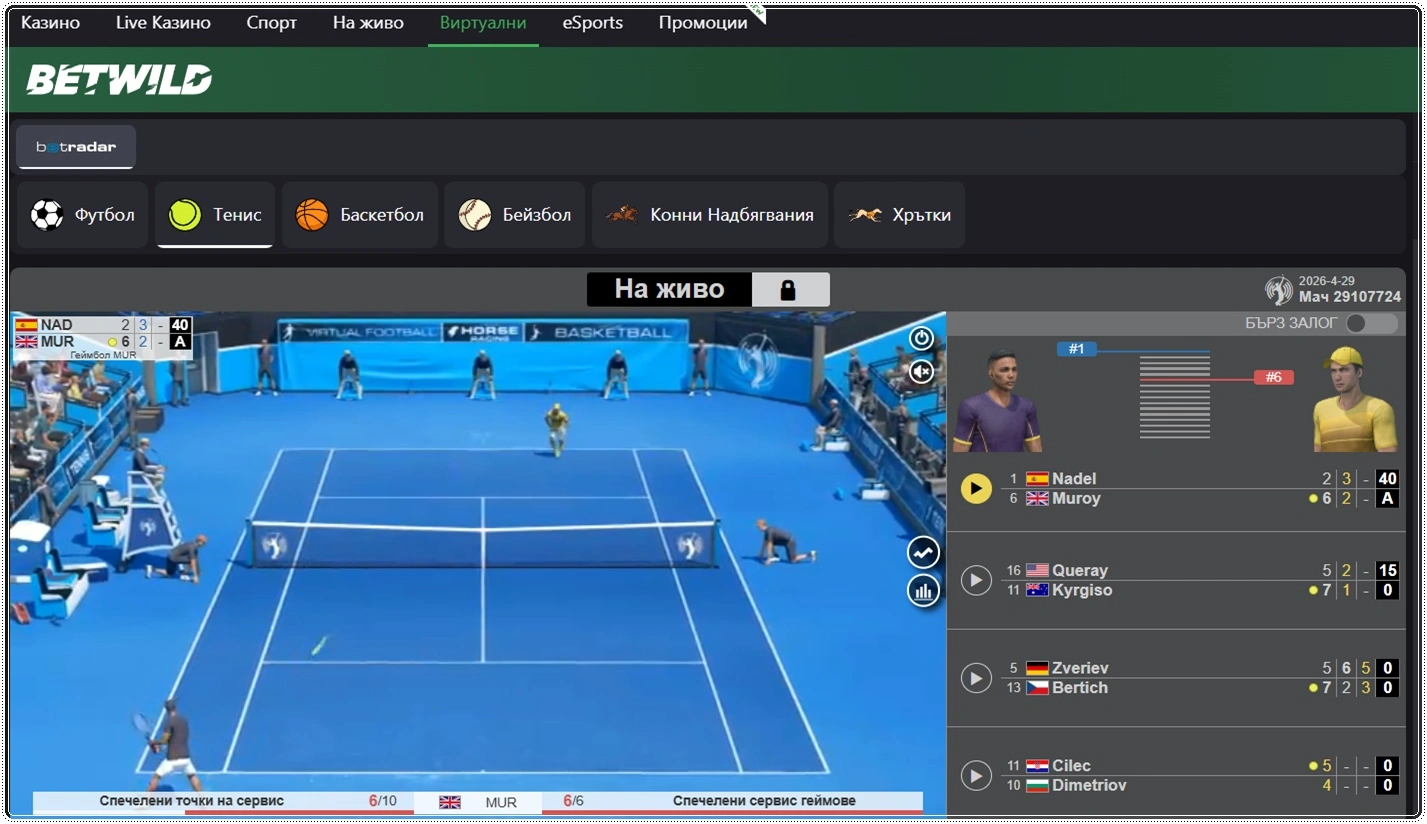This screenshot has width=1427, height=824.
Task: Play the Zveriev vs Bertich match
Action: click(976, 678)
